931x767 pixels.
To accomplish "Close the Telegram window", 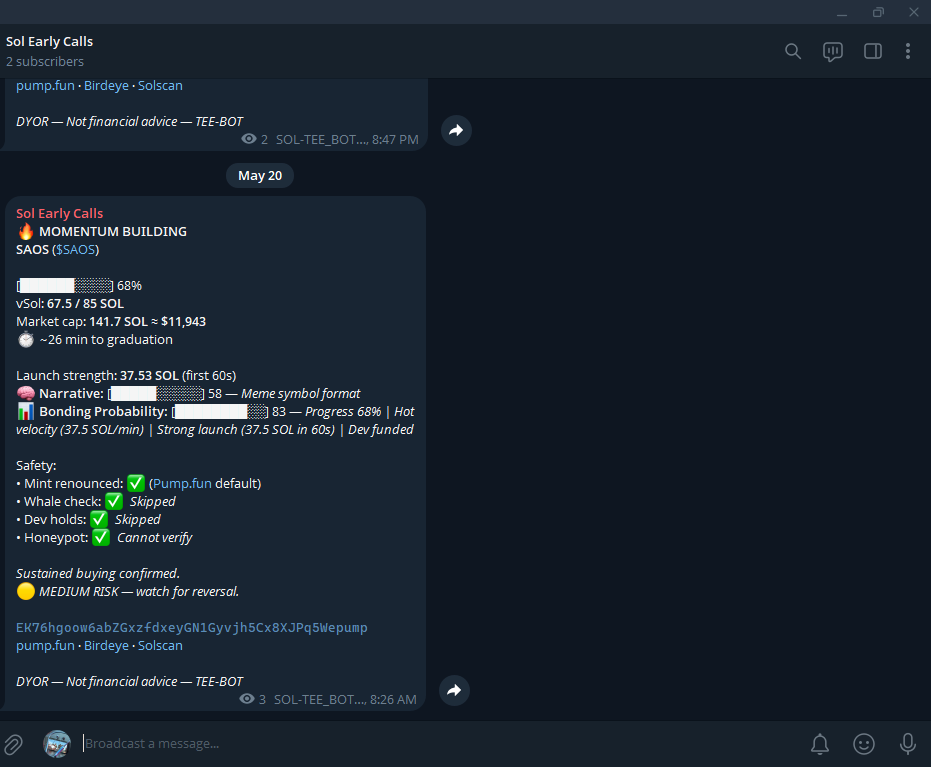I will (x=914, y=12).
